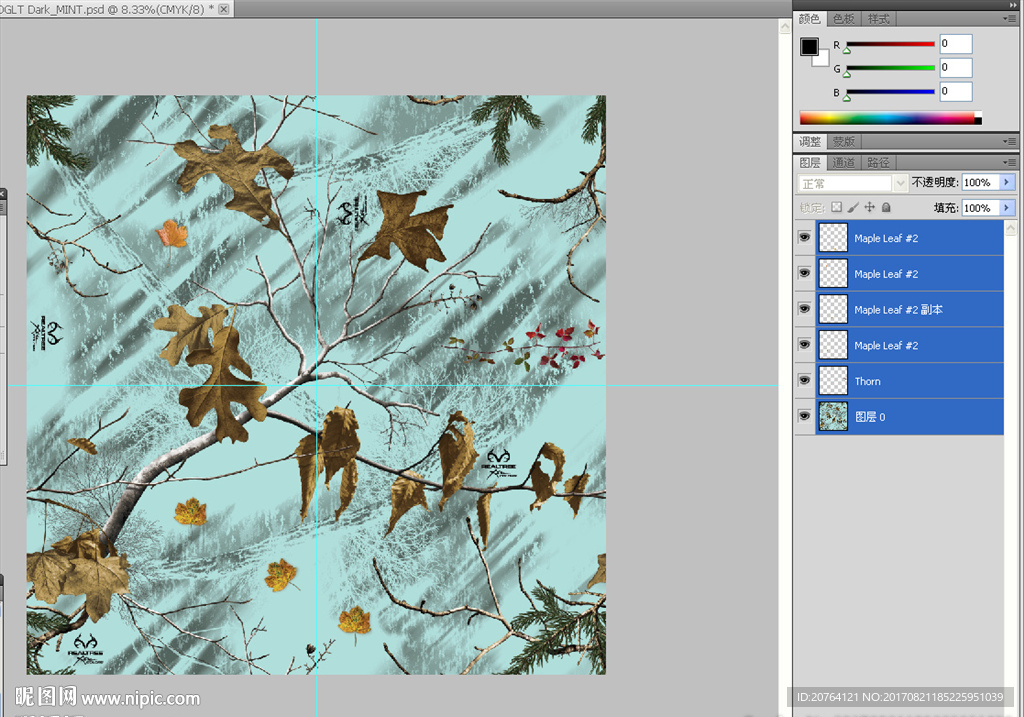1024x717 pixels.
Task: Switch to the 路径 paths tab
Action: 878,162
